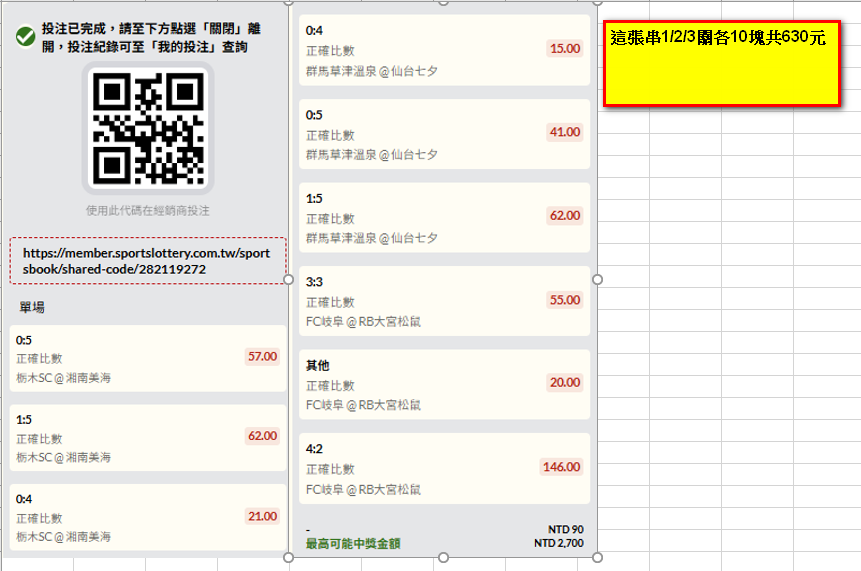Click the 使用此代碼在經銷商投注 caption
861x571 pixels.
coord(148,211)
